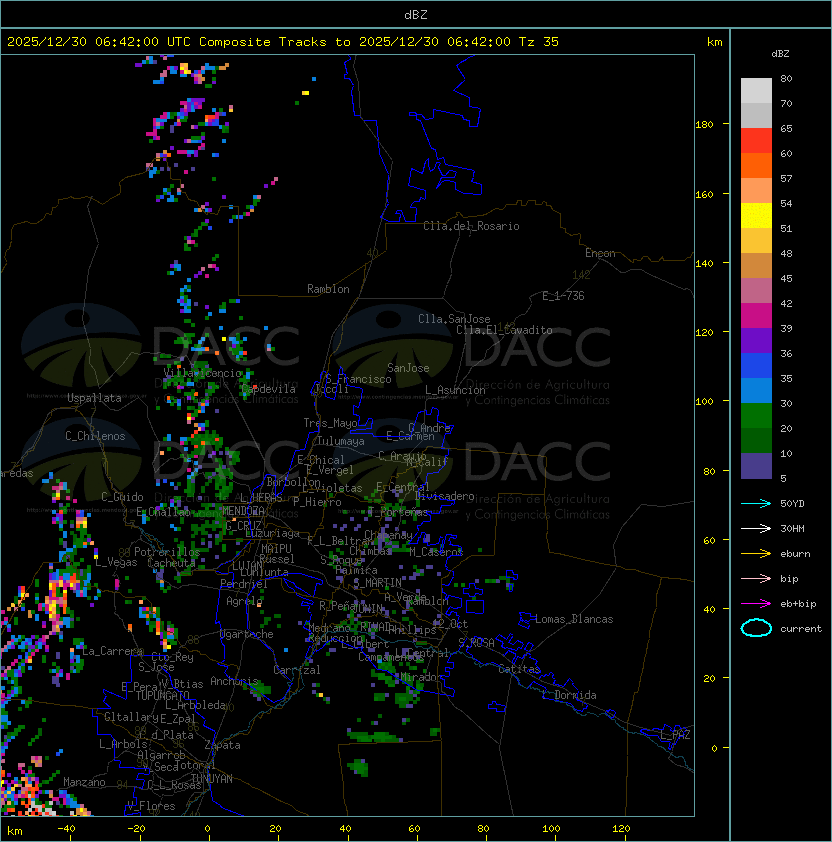This screenshot has width=832, height=842.
Task: Click the 'SanJose' map label
Action: tap(408, 368)
